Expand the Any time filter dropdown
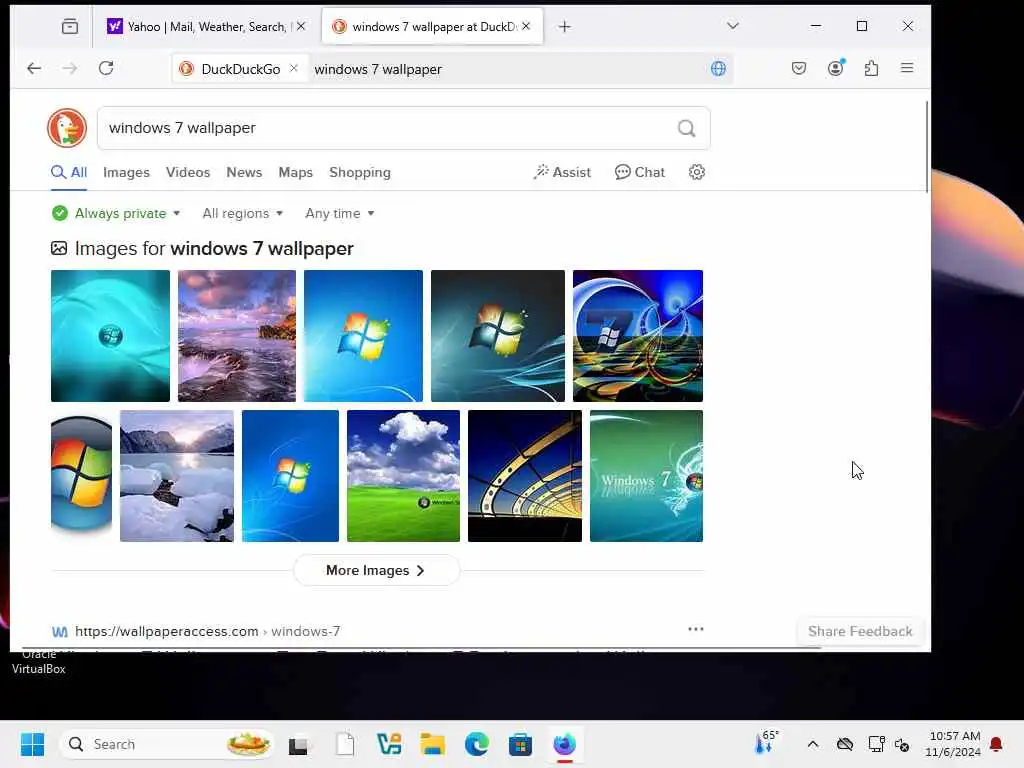This screenshot has height=768, width=1024. coord(340,214)
